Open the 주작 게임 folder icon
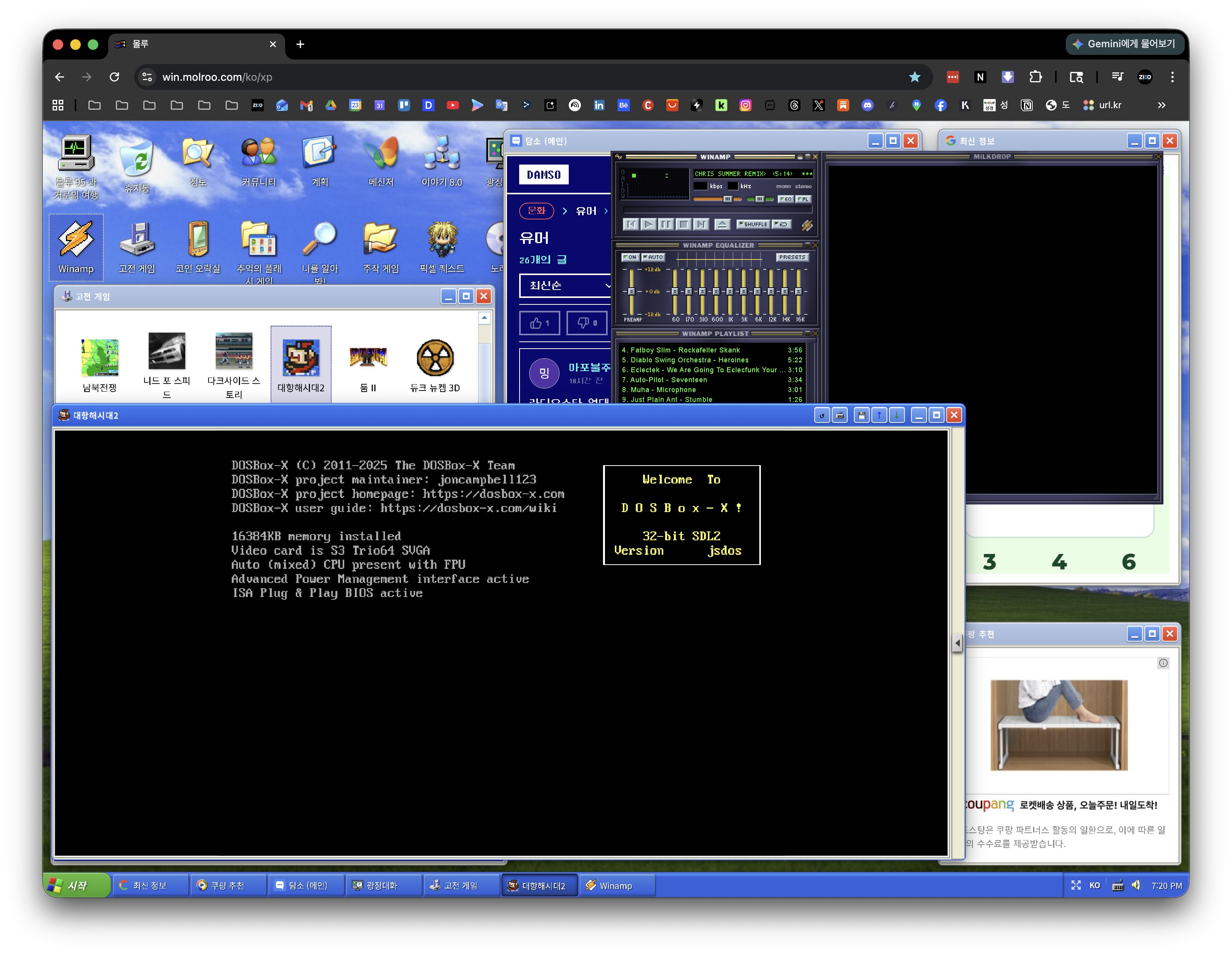This screenshot has width=1232, height=954. coord(381,247)
